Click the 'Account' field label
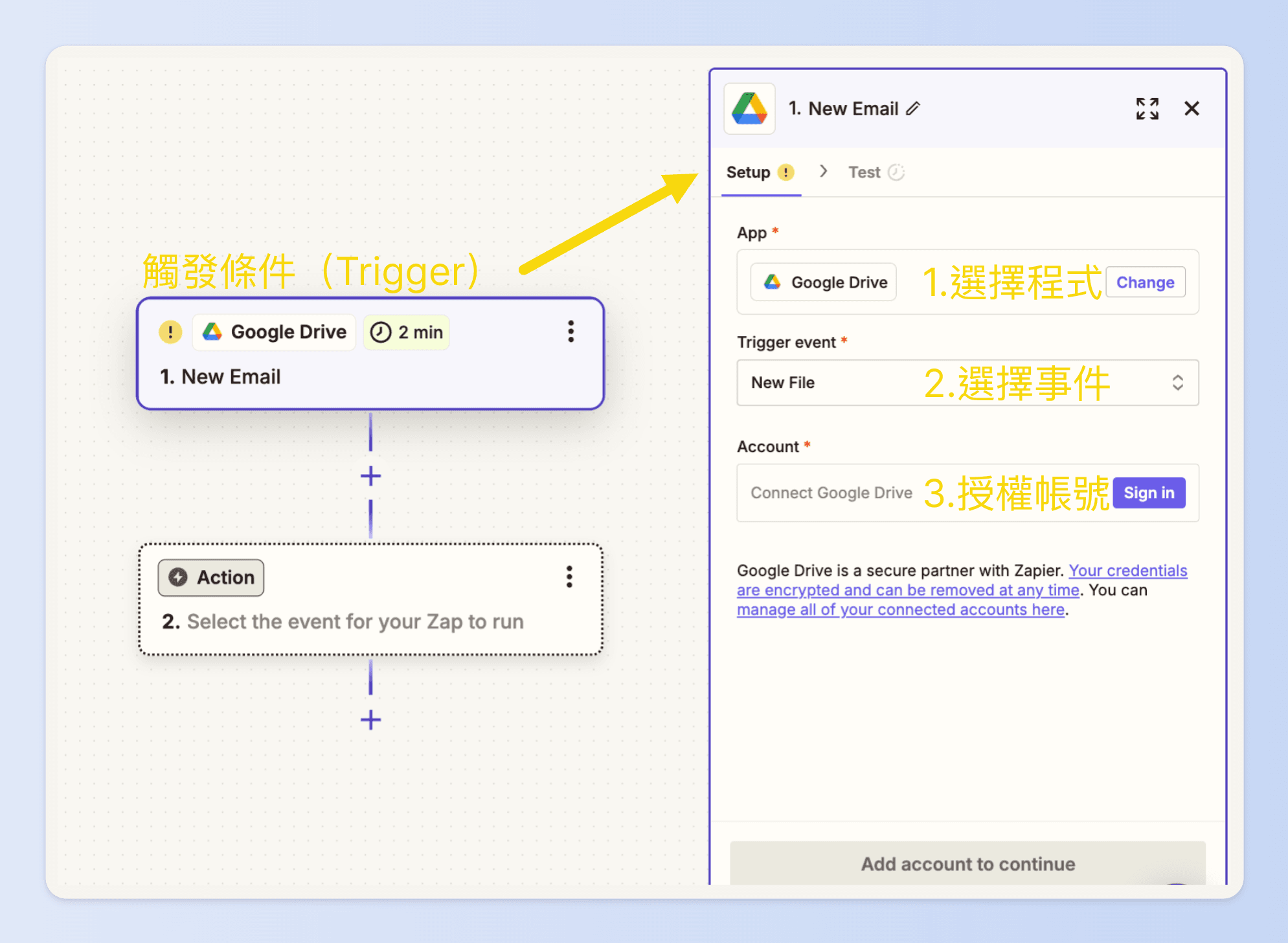Image resolution: width=1288 pixels, height=943 pixels. click(x=768, y=447)
